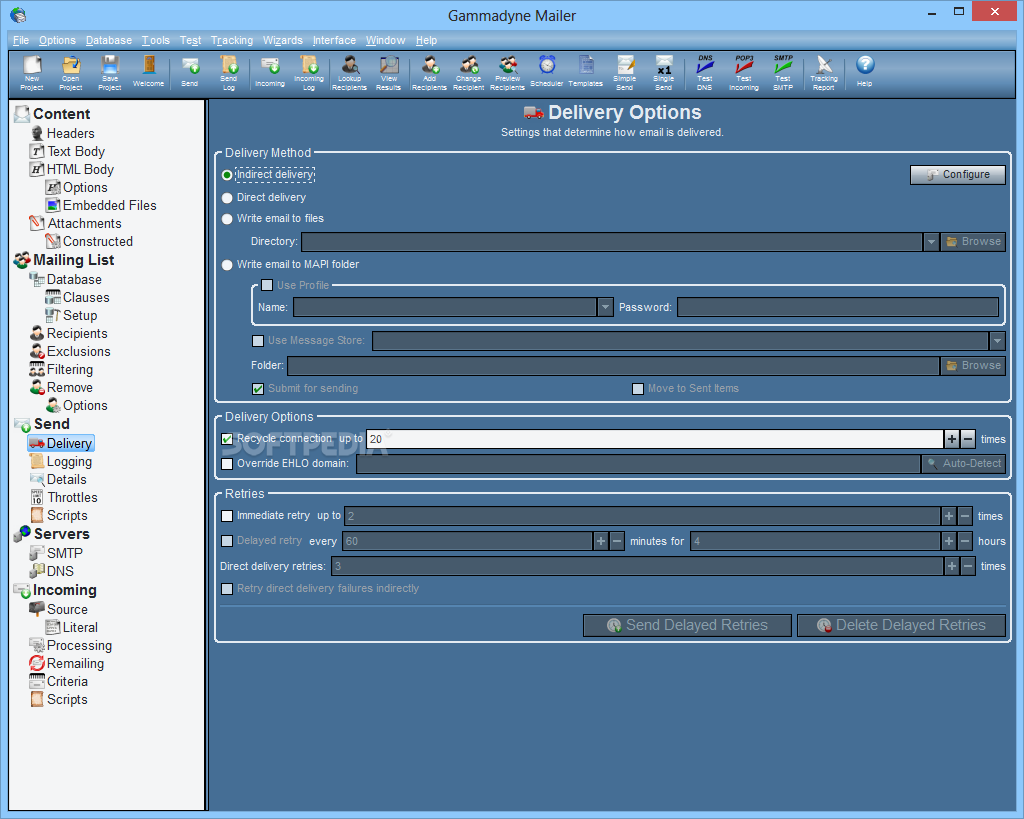Click the Incoming toolbar icon

tap(270, 71)
